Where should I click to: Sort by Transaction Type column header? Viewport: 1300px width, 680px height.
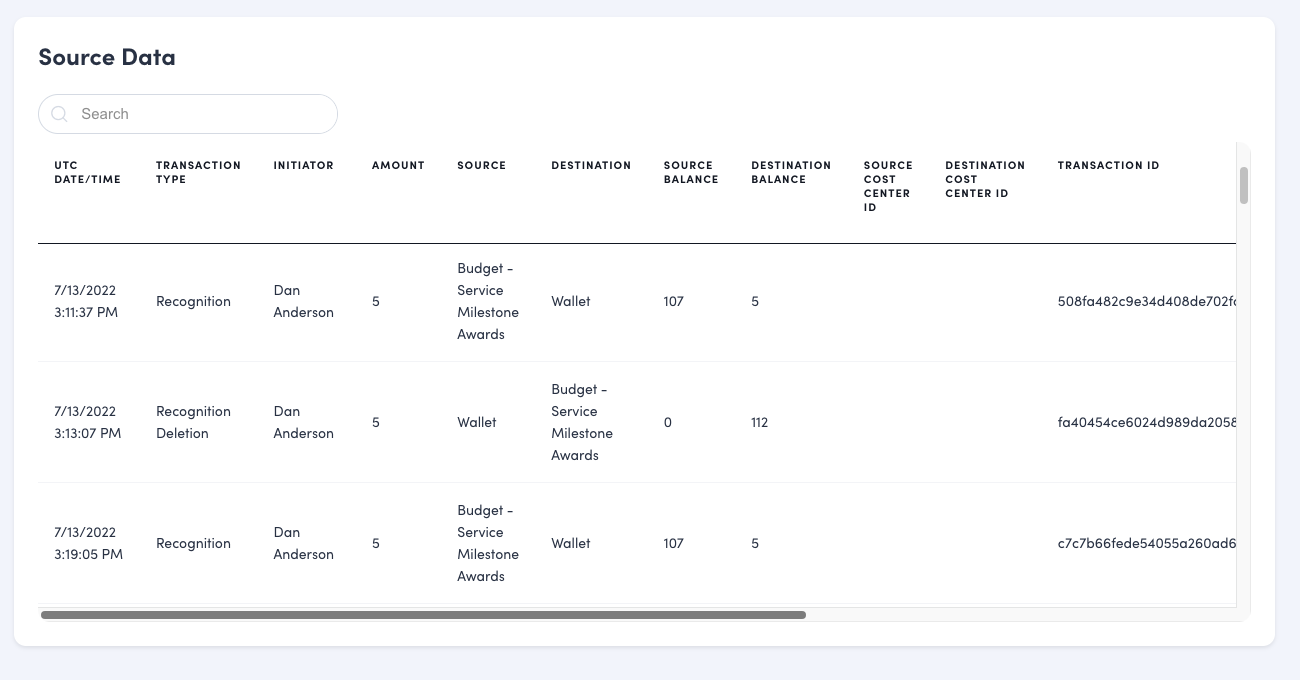pyautogui.click(x=198, y=172)
